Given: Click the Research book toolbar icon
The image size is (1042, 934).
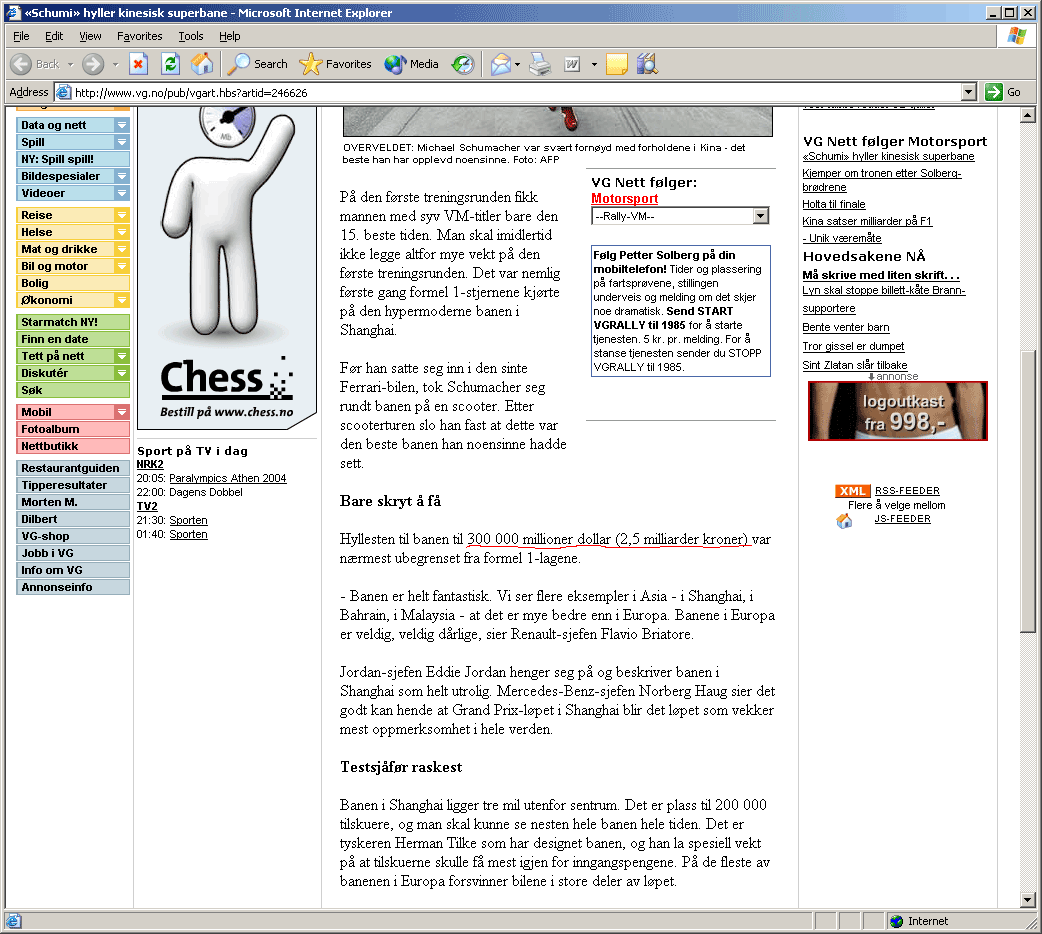Looking at the screenshot, I should [x=647, y=64].
